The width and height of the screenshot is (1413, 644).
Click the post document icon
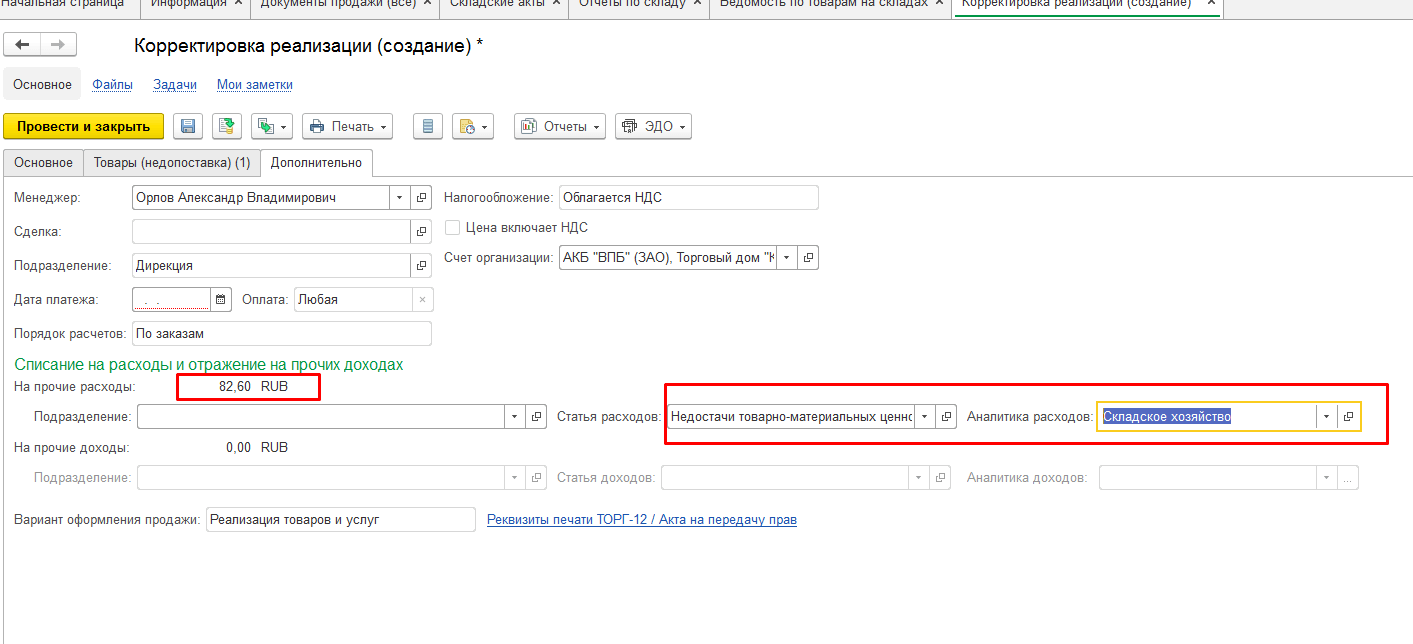pyautogui.click(x=227, y=126)
